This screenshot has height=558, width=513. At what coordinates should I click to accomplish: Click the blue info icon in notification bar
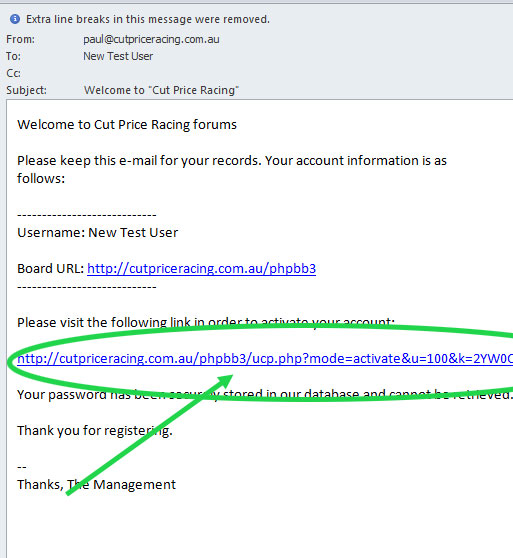[15, 19]
